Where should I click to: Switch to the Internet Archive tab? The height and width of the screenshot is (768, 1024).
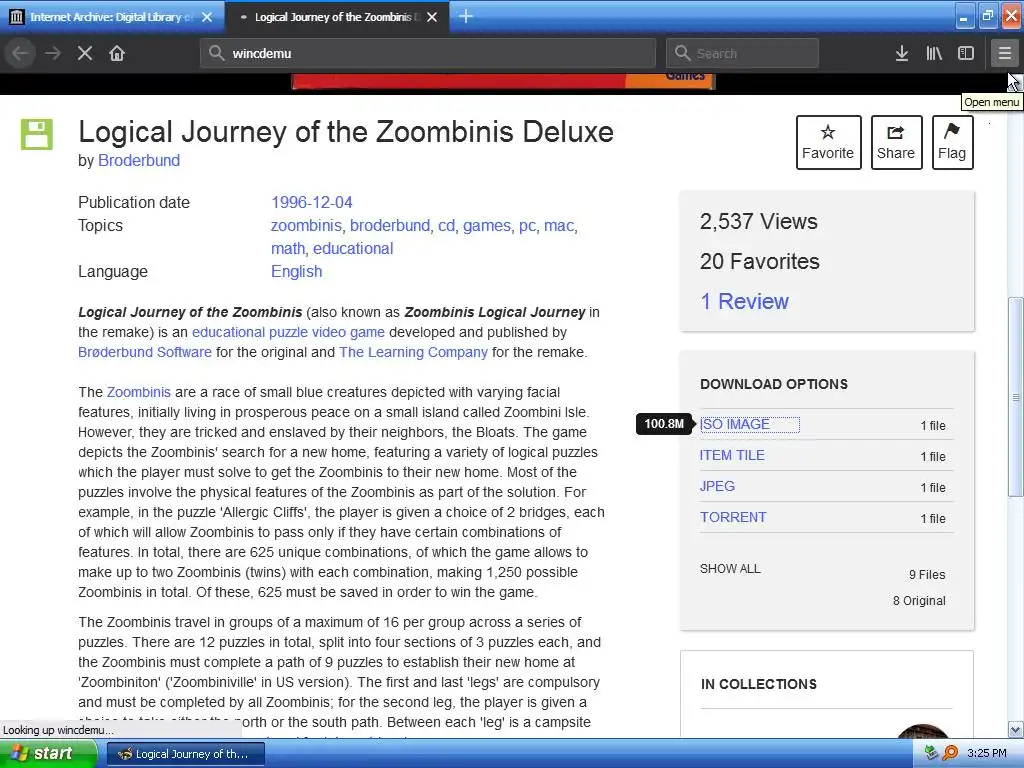pyautogui.click(x=112, y=17)
